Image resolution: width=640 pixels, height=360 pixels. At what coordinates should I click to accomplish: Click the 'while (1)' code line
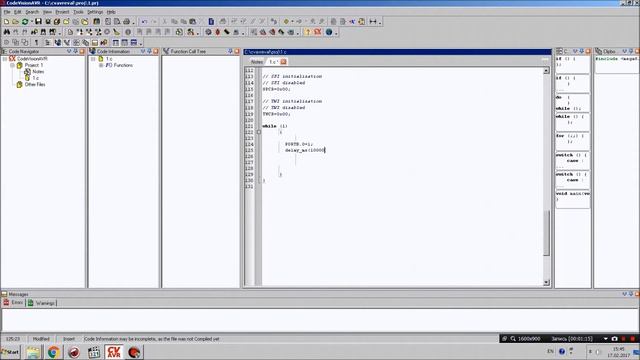pos(275,126)
